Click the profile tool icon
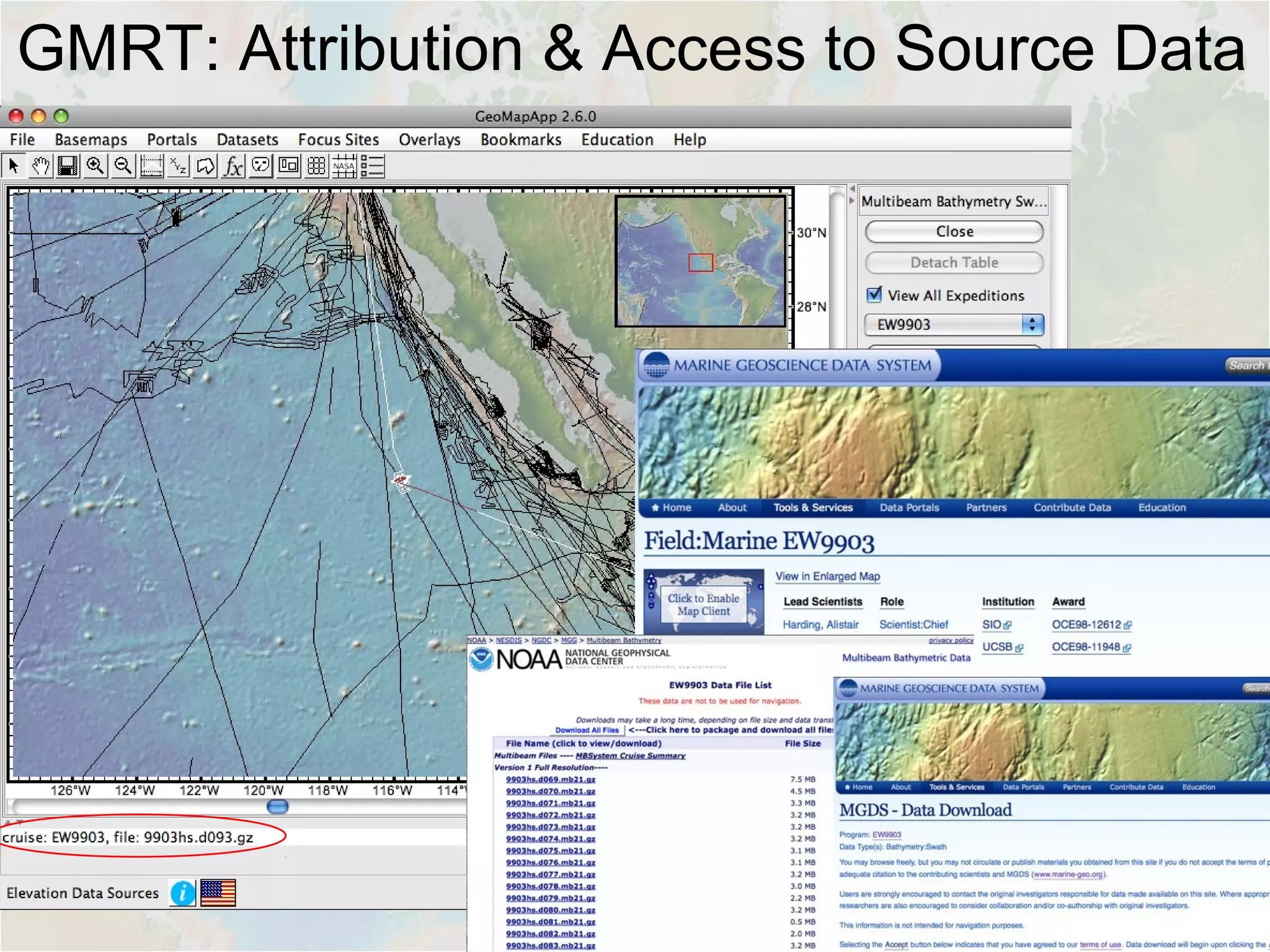The height and width of the screenshot is (952, 1270). pos(151,166)
